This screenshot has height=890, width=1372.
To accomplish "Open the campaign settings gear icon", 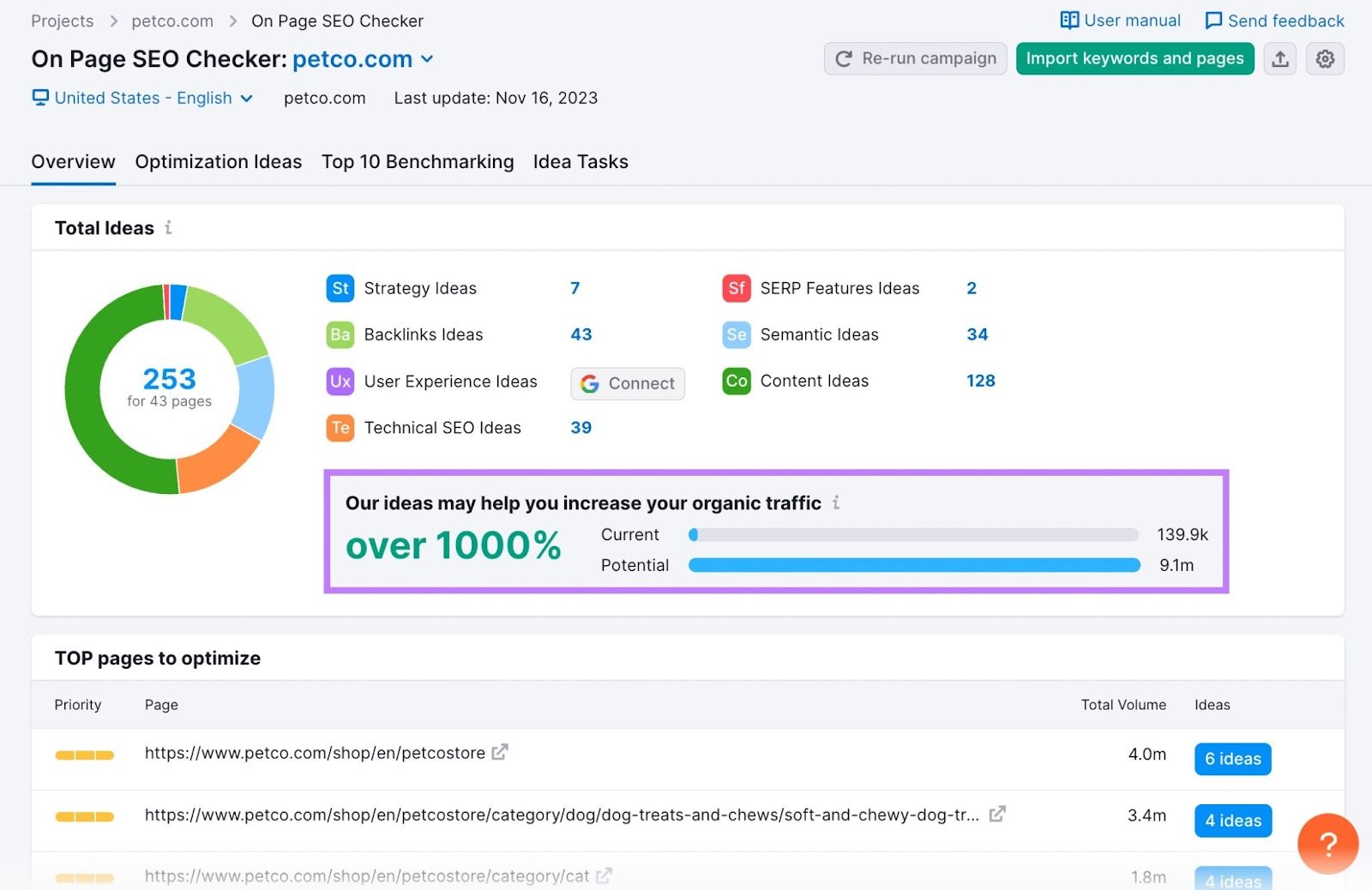I will (x=1325, y=58).
